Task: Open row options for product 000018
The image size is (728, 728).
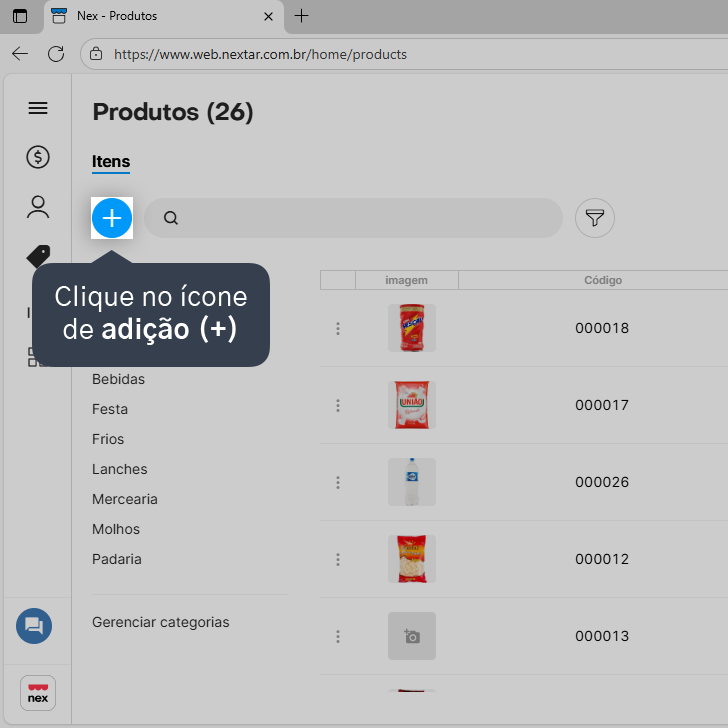Action: point(338,328)
